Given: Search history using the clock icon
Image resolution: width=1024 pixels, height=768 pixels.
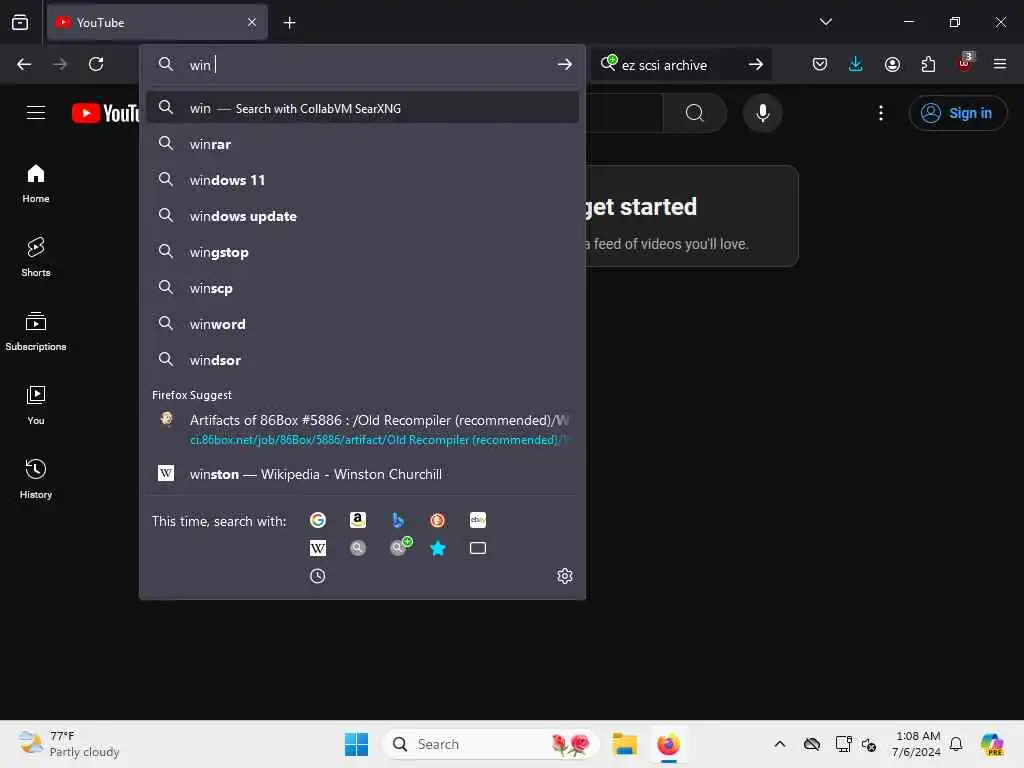Looking at the screenshot, I should tap(318, 576).
